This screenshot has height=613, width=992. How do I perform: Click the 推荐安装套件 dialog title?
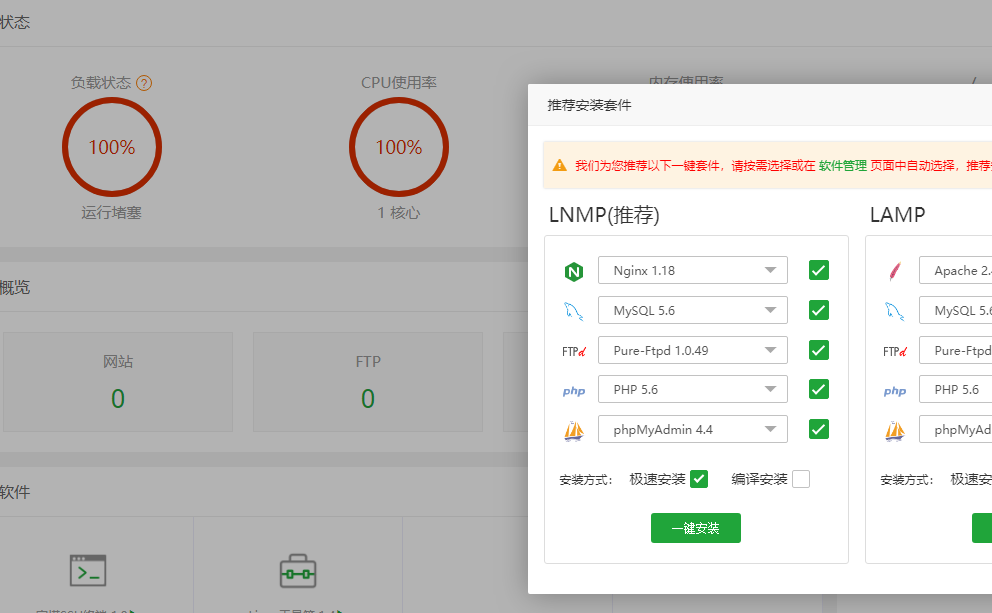(589, 105)
